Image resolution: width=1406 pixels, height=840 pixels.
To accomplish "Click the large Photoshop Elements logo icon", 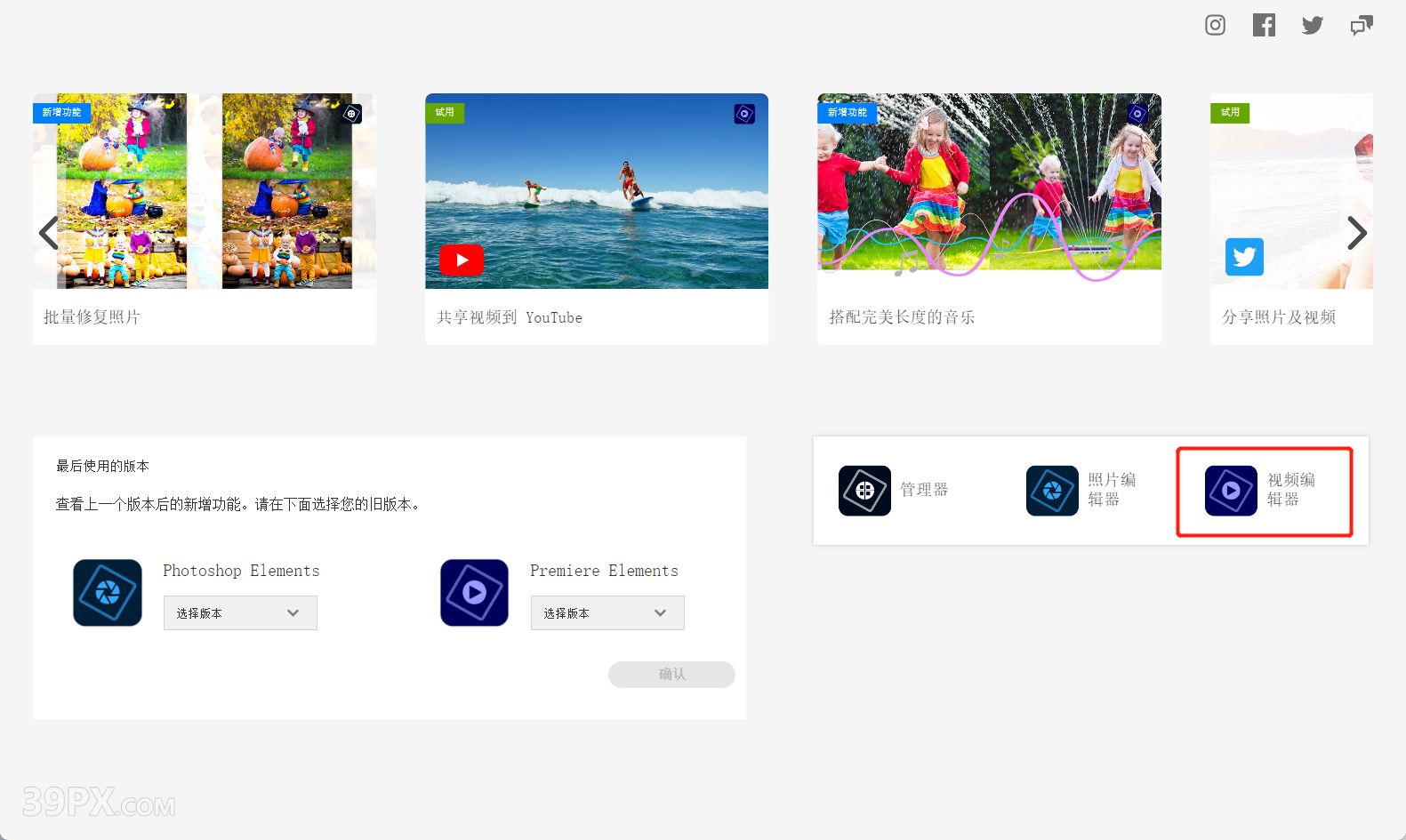I will coord(108,593).
